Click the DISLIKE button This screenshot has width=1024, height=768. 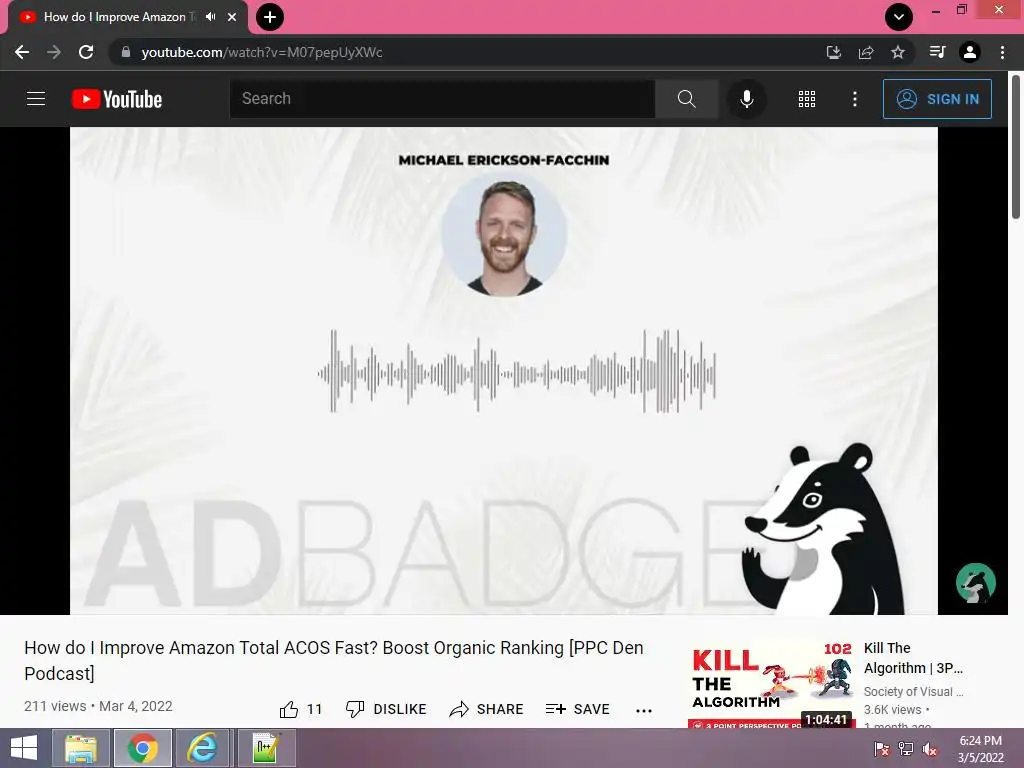[386, 709]
